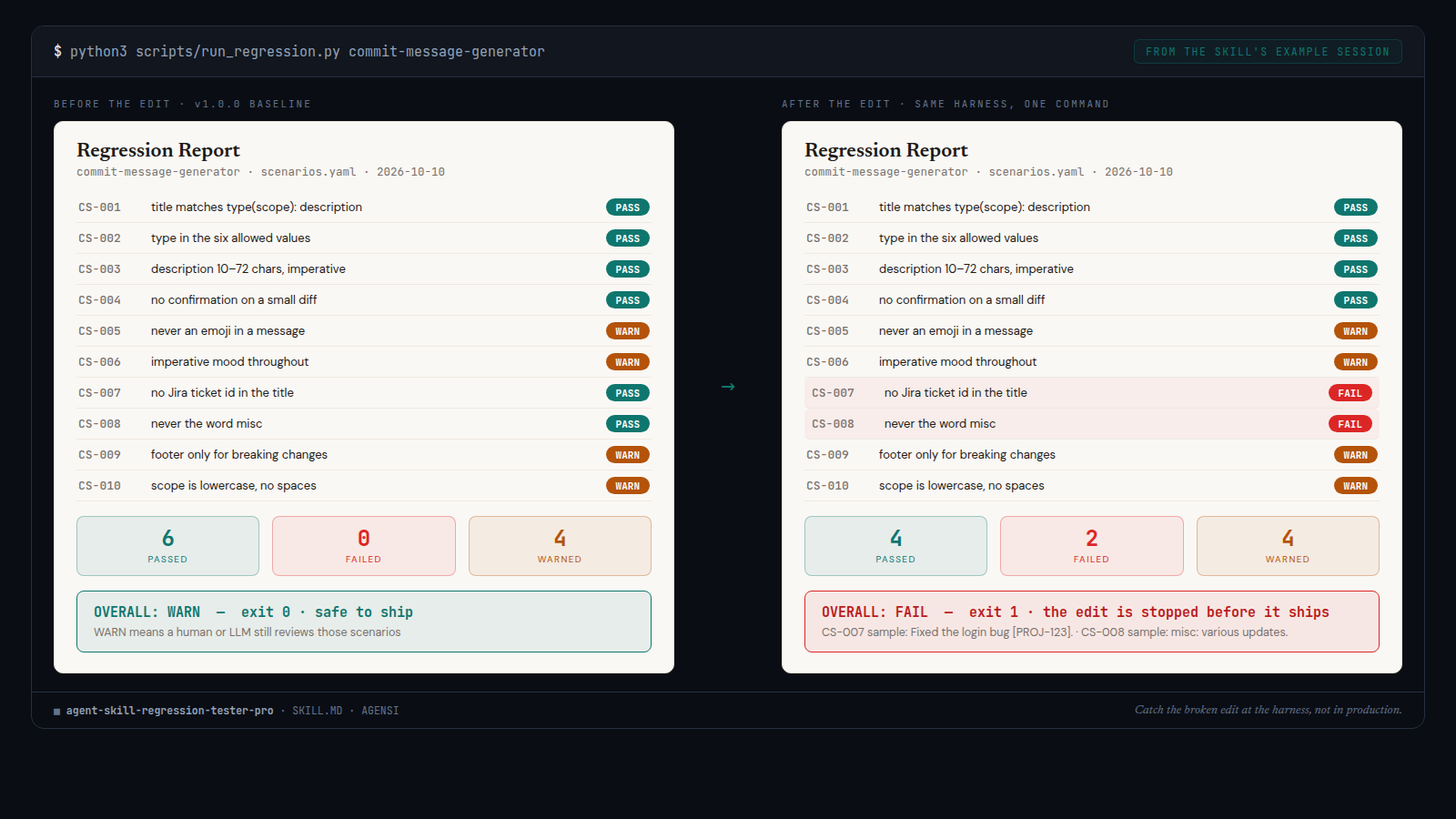Viewport: 1456px width, 819px height.
Task: Select '4 PASSED' summary card in after-edit report
Action: click(895, 546)
